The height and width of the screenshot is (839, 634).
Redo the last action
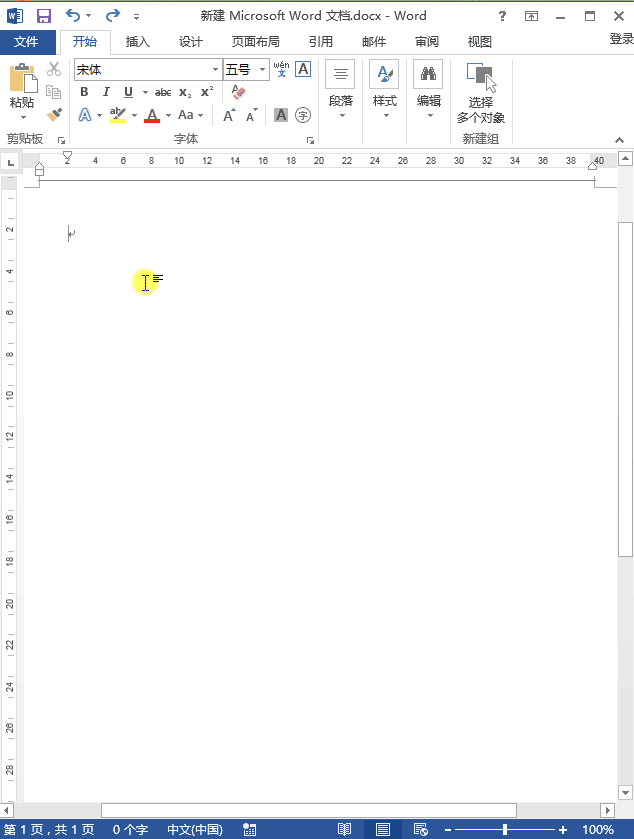(113, 16)
